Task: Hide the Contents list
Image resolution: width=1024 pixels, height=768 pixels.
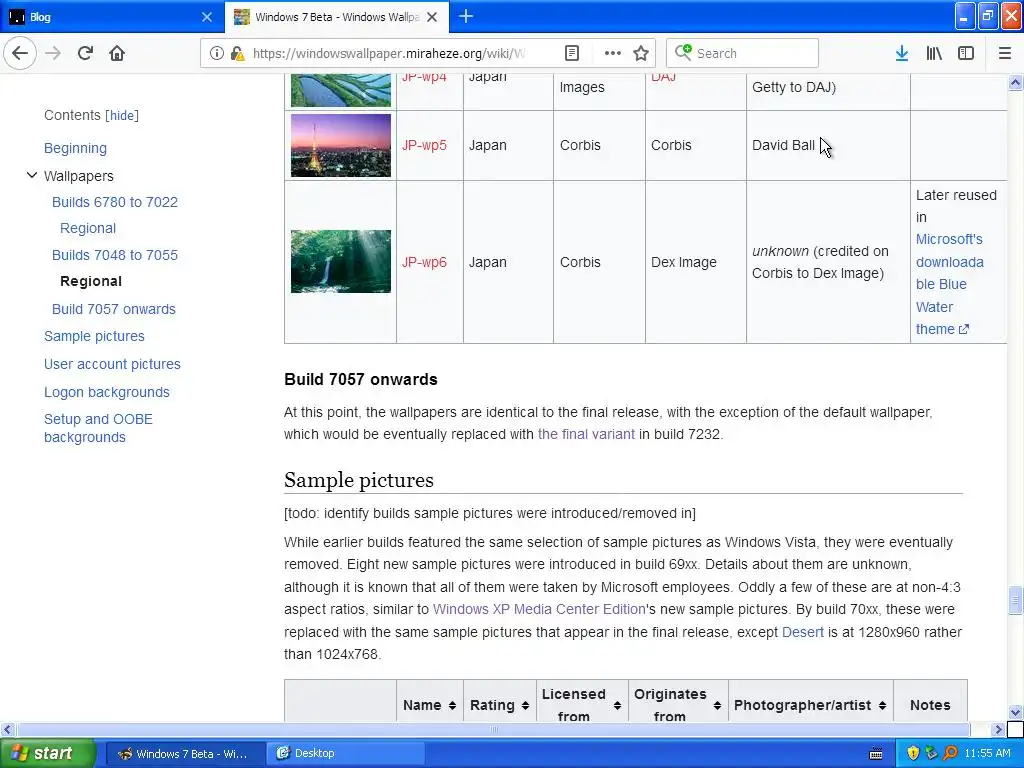Action: pyautogui.click(x=122, y=116)
